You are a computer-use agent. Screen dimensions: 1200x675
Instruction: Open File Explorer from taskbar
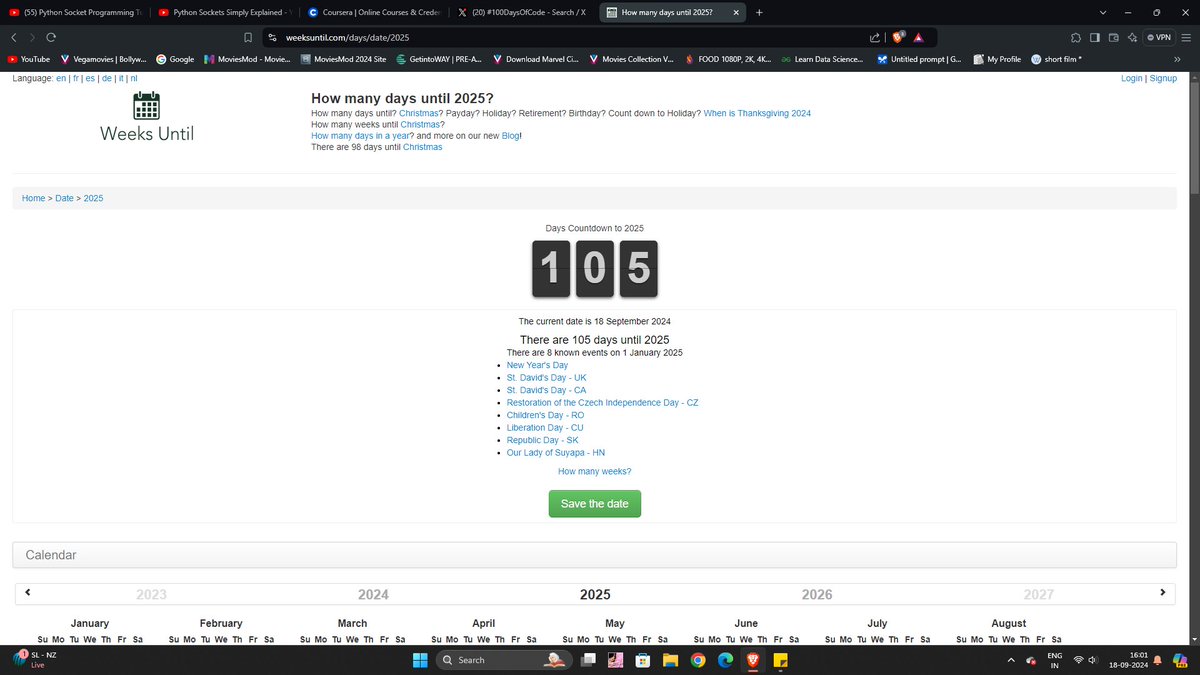[x=671, y=659]
